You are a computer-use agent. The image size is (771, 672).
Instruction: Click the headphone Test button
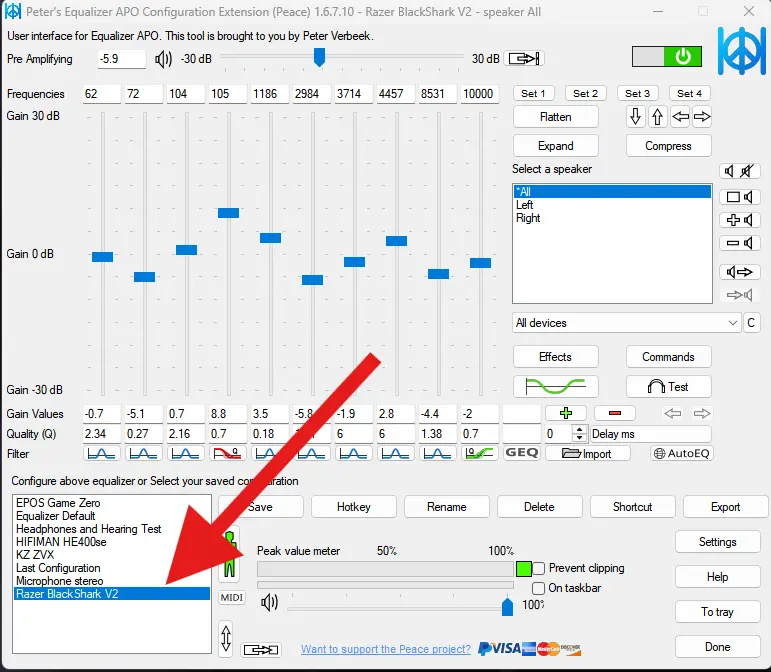click(668, 386)
